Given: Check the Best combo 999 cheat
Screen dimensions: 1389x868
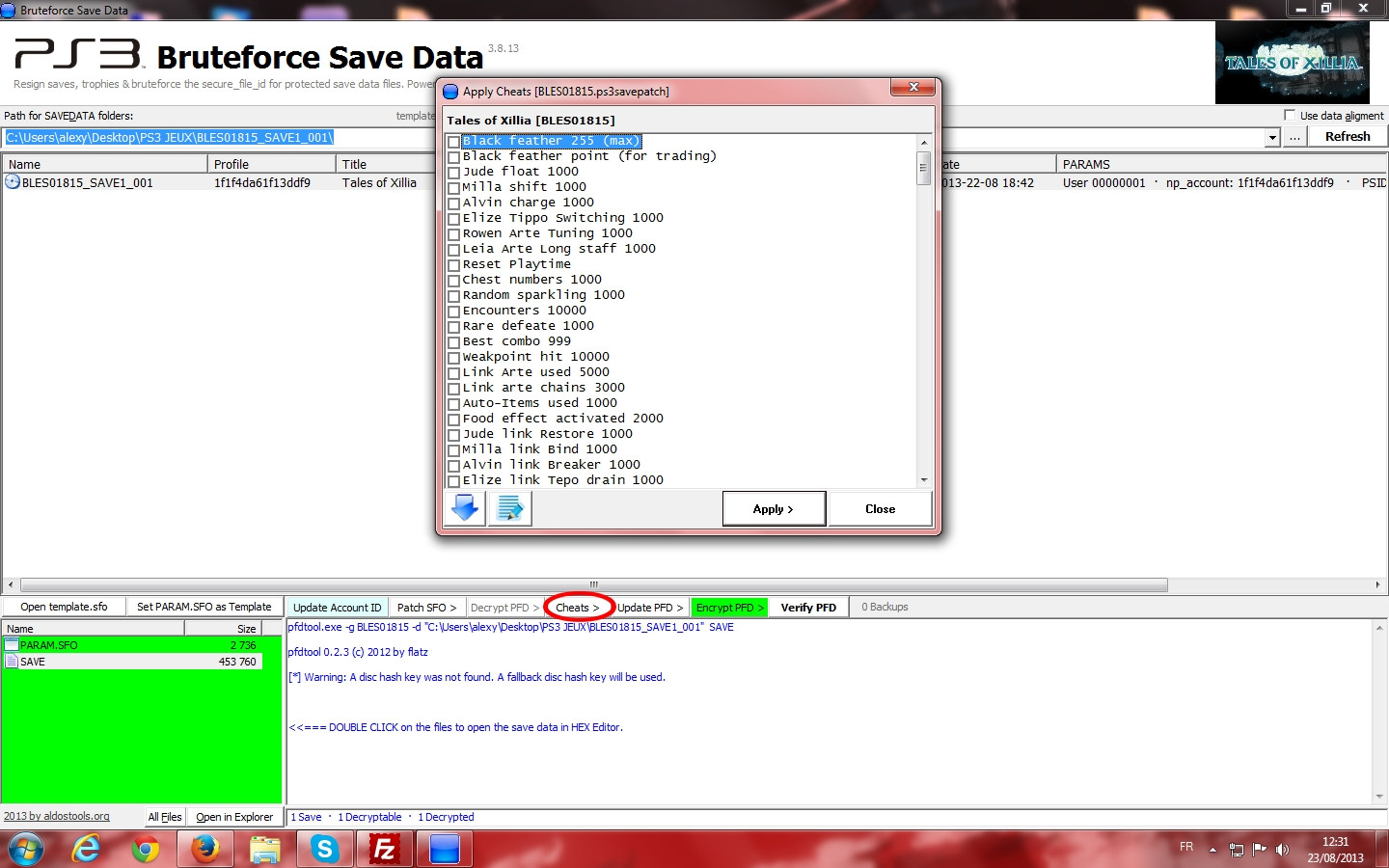Looking at the screenshot, I should click(453, 342).
